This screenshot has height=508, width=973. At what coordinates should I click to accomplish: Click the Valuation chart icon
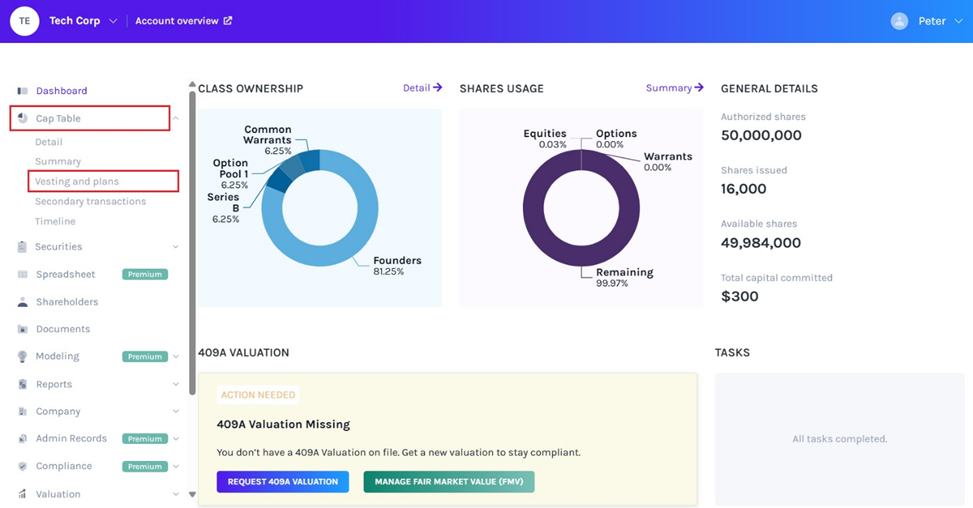tap(22, 494)
